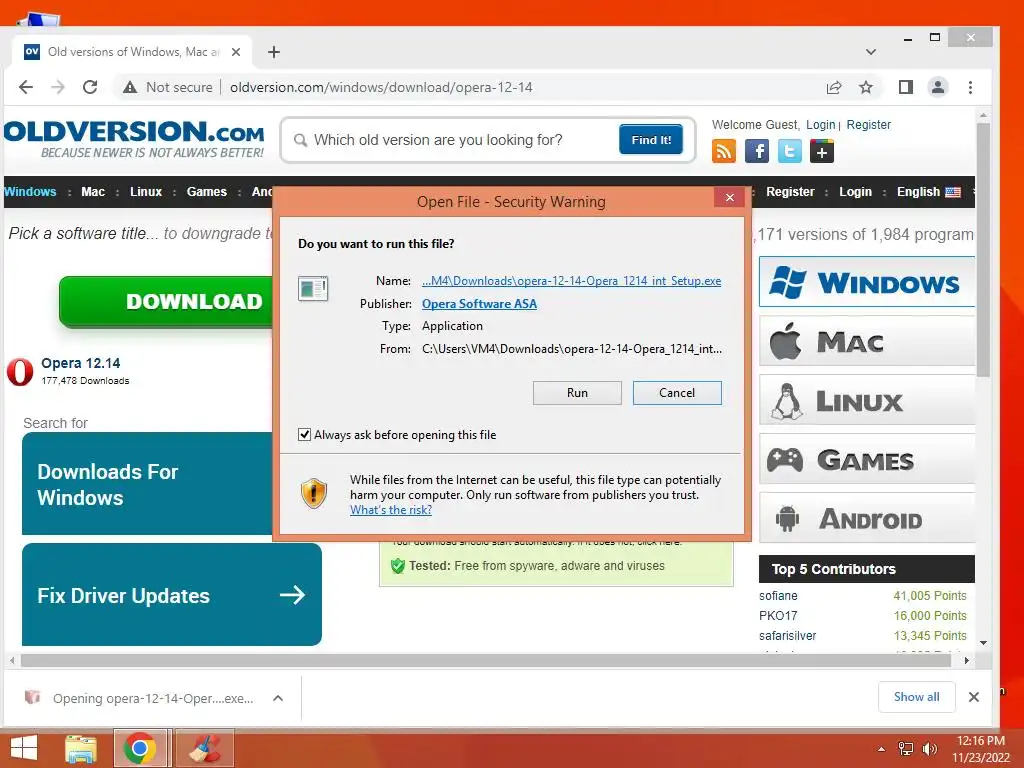Click the Opera Software ASA publisher link

click(479, 304)
